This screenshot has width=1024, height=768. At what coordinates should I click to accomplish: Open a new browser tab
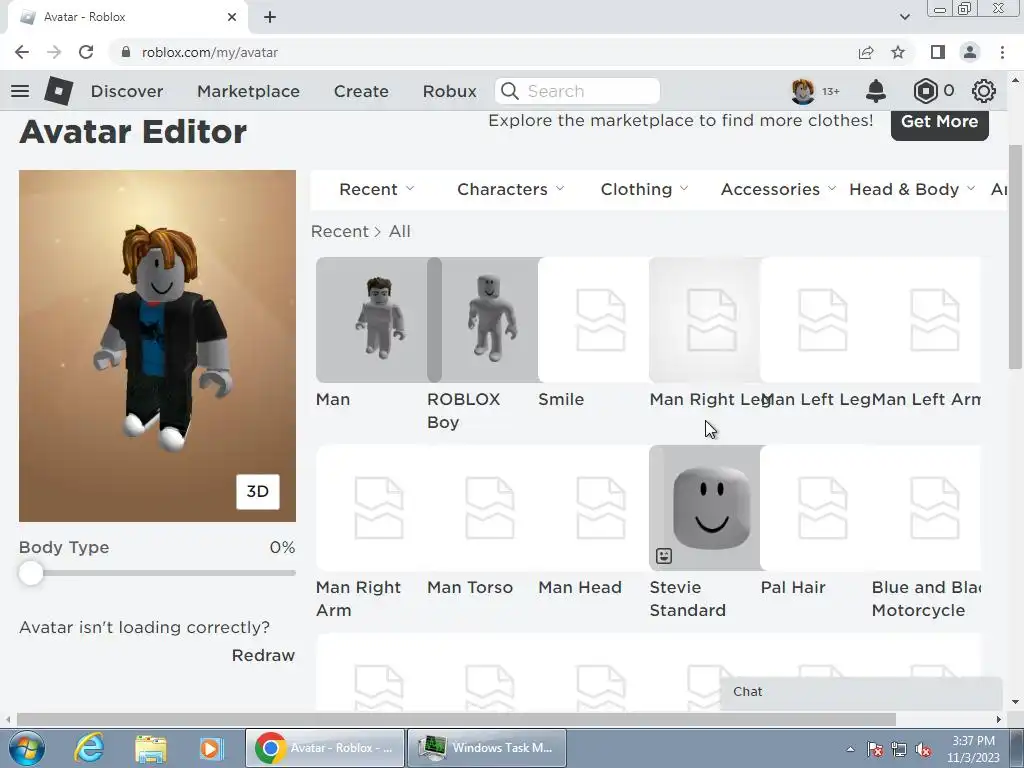[270, 17]
